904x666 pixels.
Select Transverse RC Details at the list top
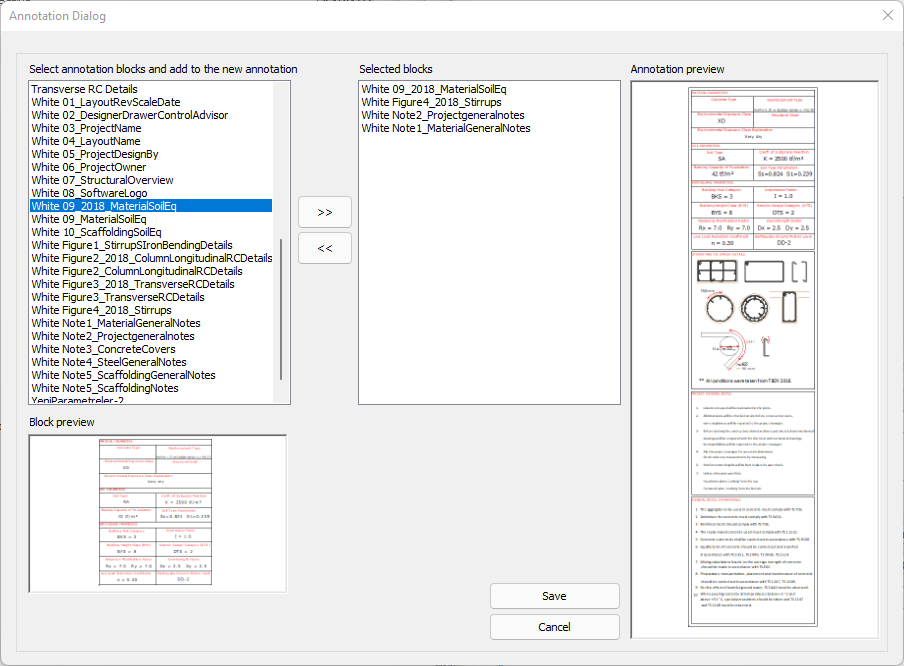(84, 89)
